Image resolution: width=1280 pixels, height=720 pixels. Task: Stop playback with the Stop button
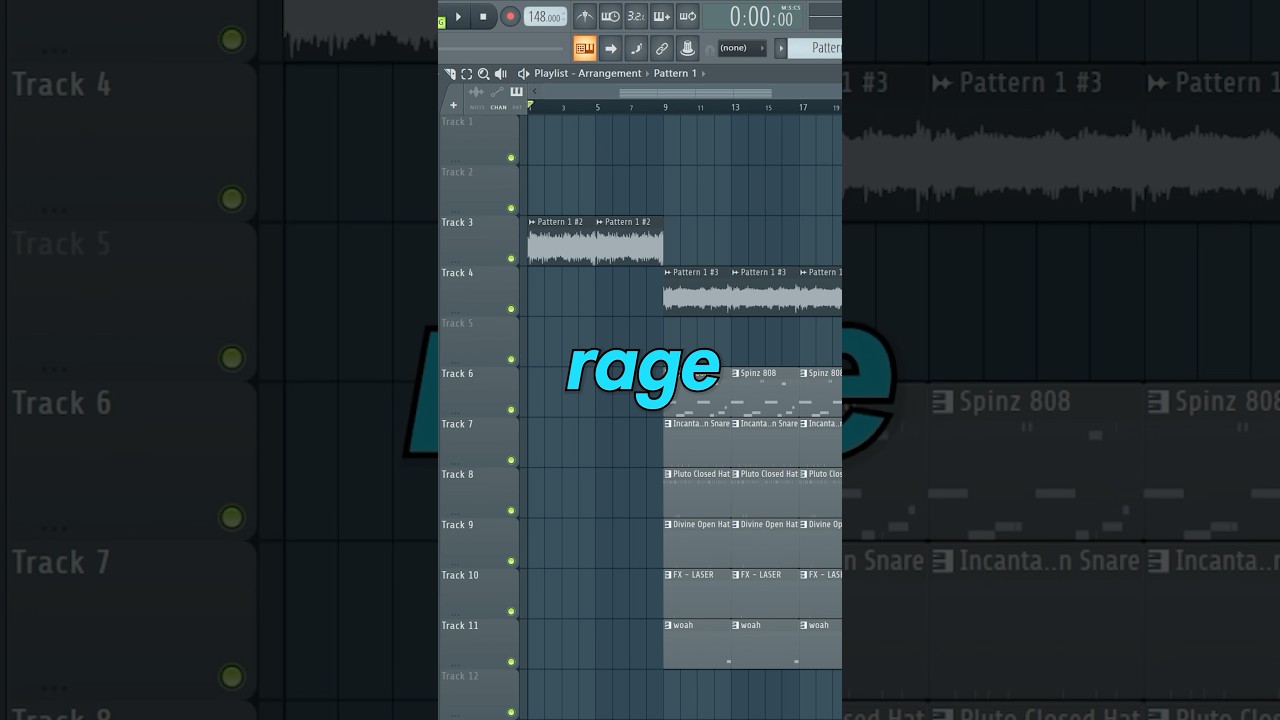coord(483,16)
